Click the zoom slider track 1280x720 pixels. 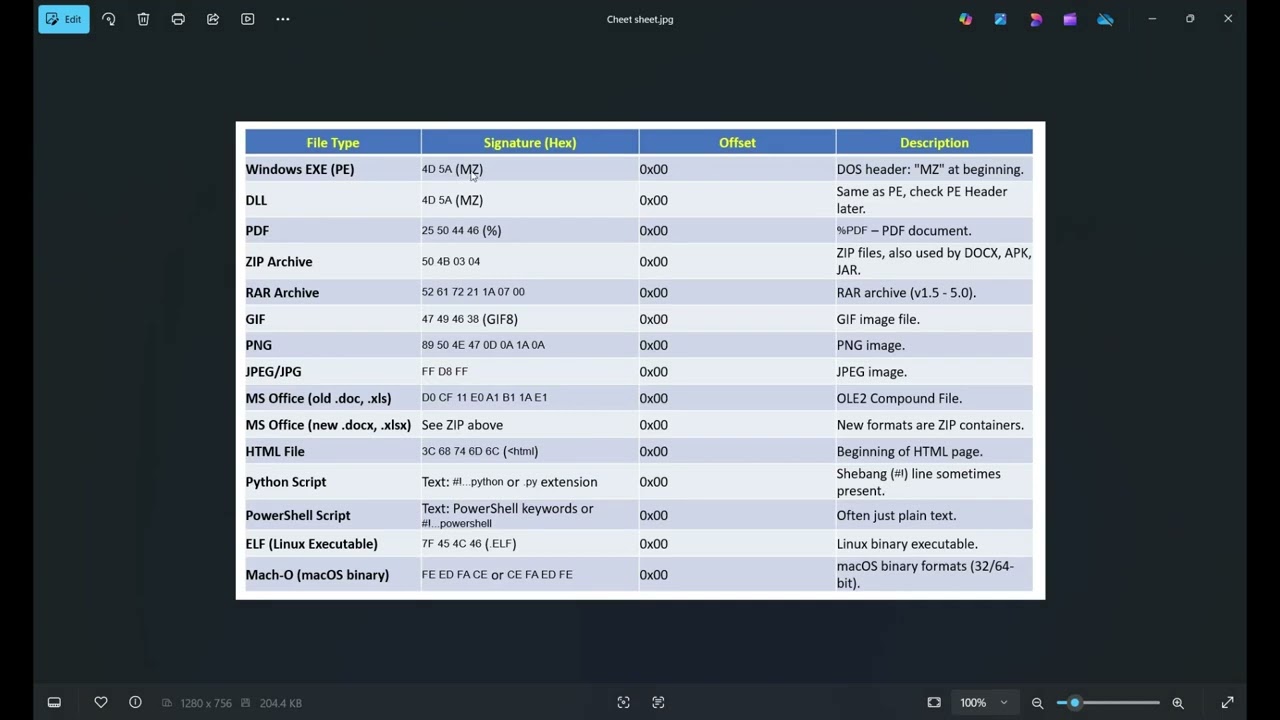coord(1108,702)
